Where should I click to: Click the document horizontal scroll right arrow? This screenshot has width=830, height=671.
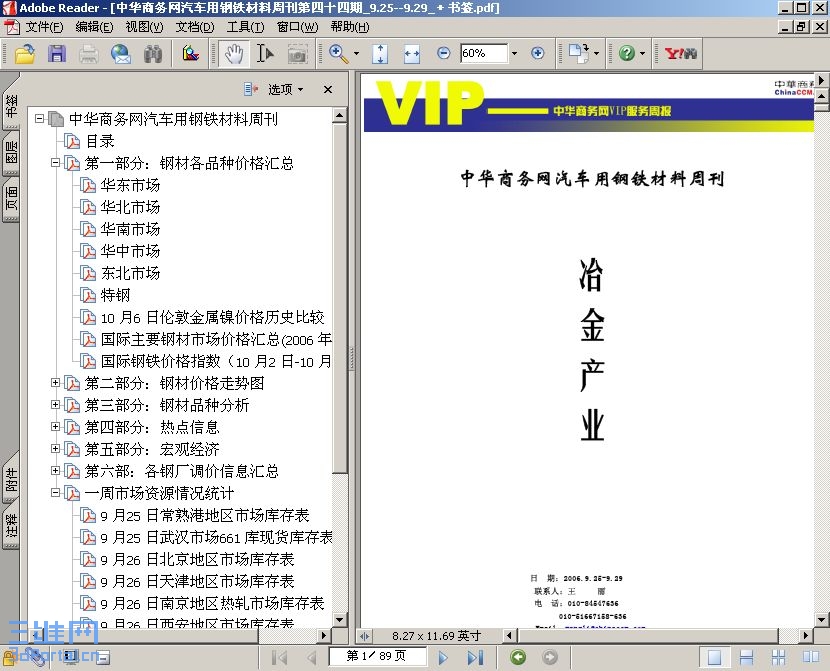[806, 635]
